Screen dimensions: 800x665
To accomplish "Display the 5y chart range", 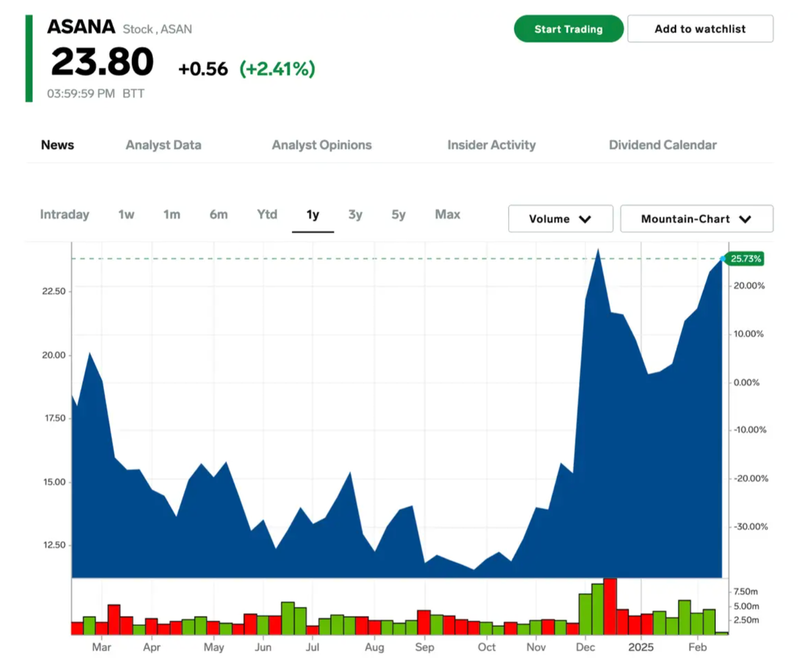I will pos(398,214).
